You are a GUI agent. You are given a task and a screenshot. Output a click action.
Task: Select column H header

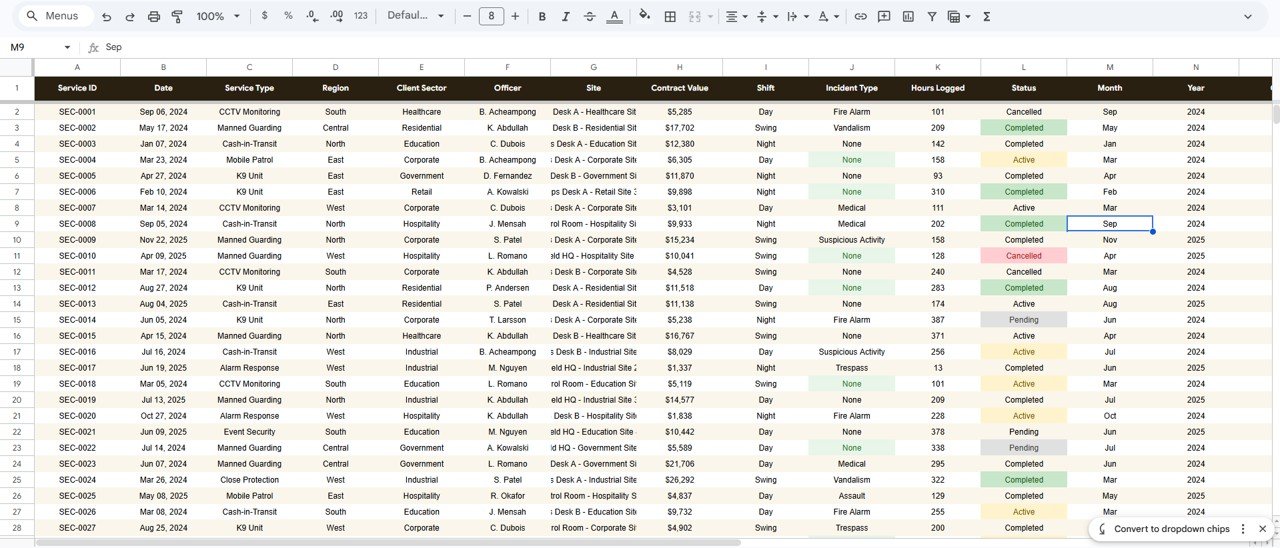tap(679, 67)
